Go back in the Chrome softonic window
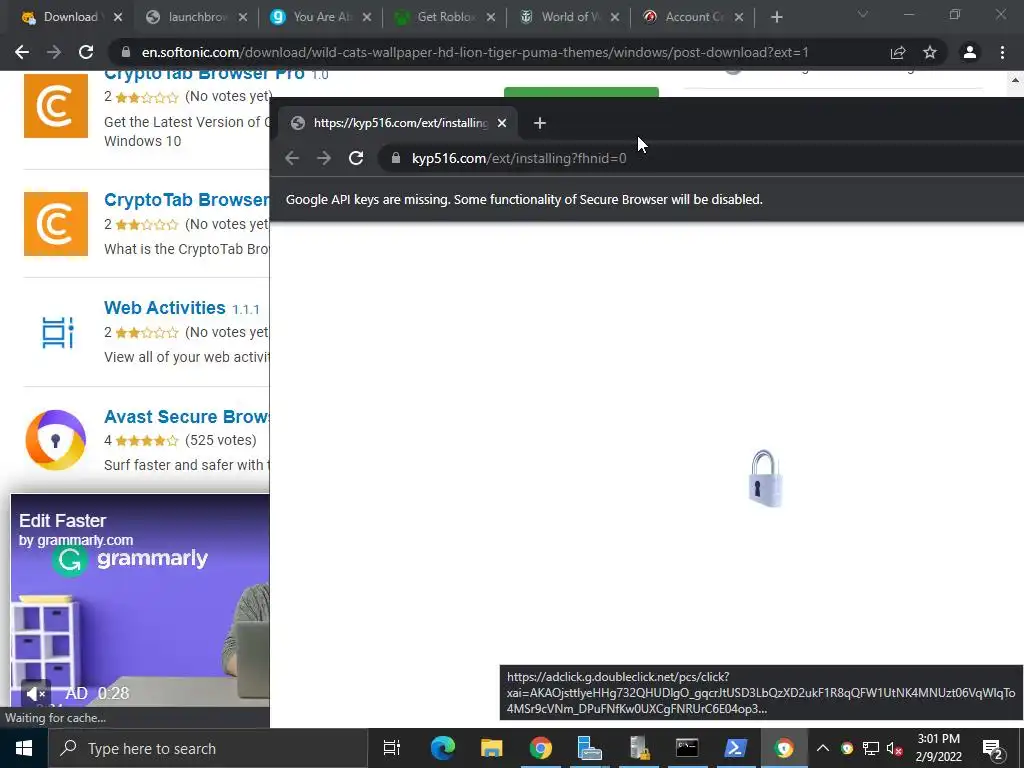 click(22, 52)
